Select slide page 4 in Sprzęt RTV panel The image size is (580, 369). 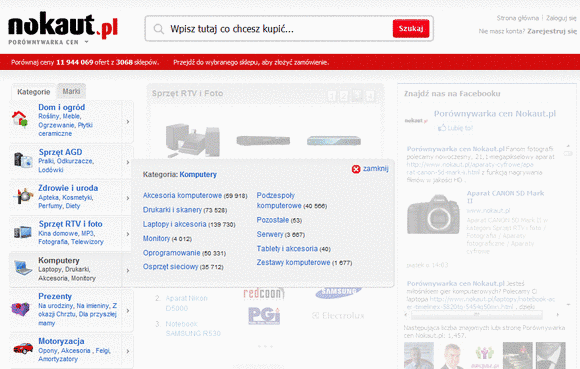pos(370,97)
